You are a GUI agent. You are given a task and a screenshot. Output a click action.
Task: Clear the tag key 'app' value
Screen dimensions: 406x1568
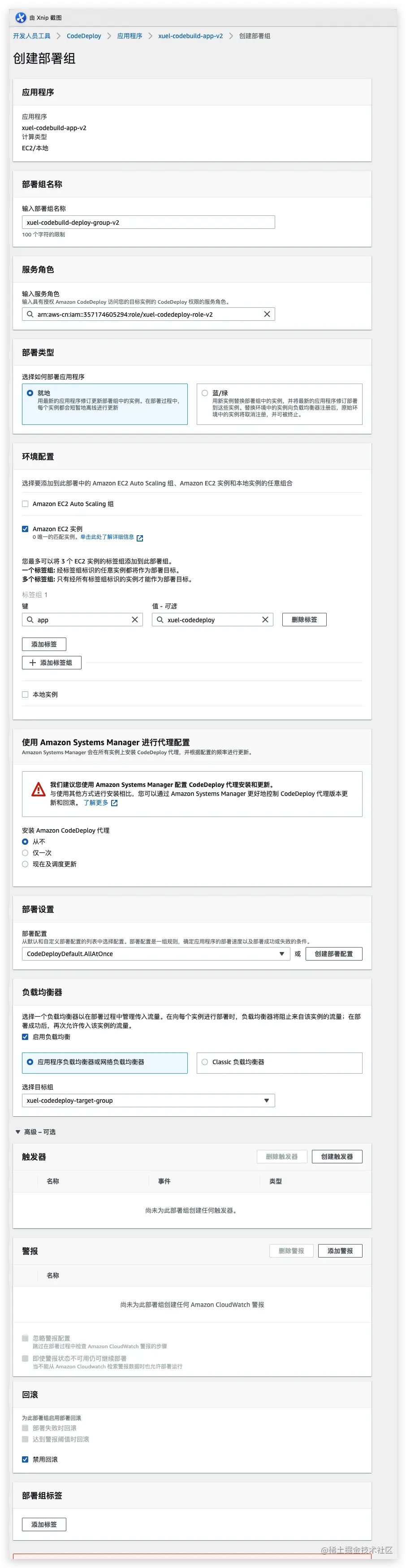pos(135,620)
